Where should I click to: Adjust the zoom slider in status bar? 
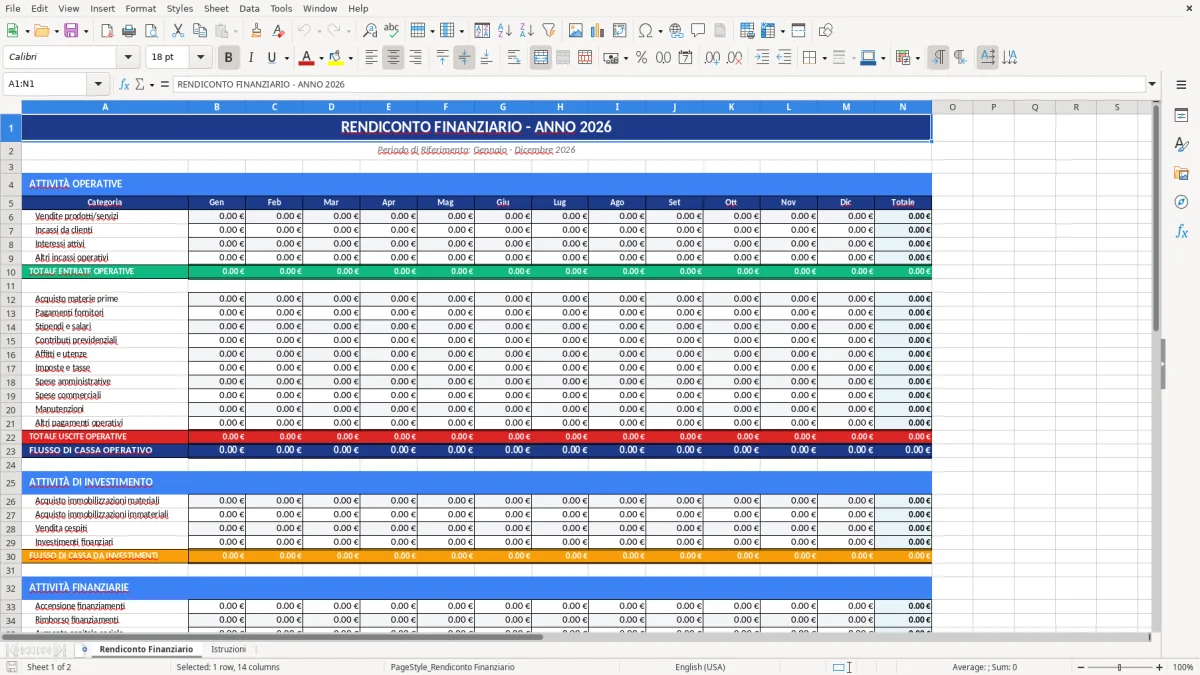click(1120, 667)
